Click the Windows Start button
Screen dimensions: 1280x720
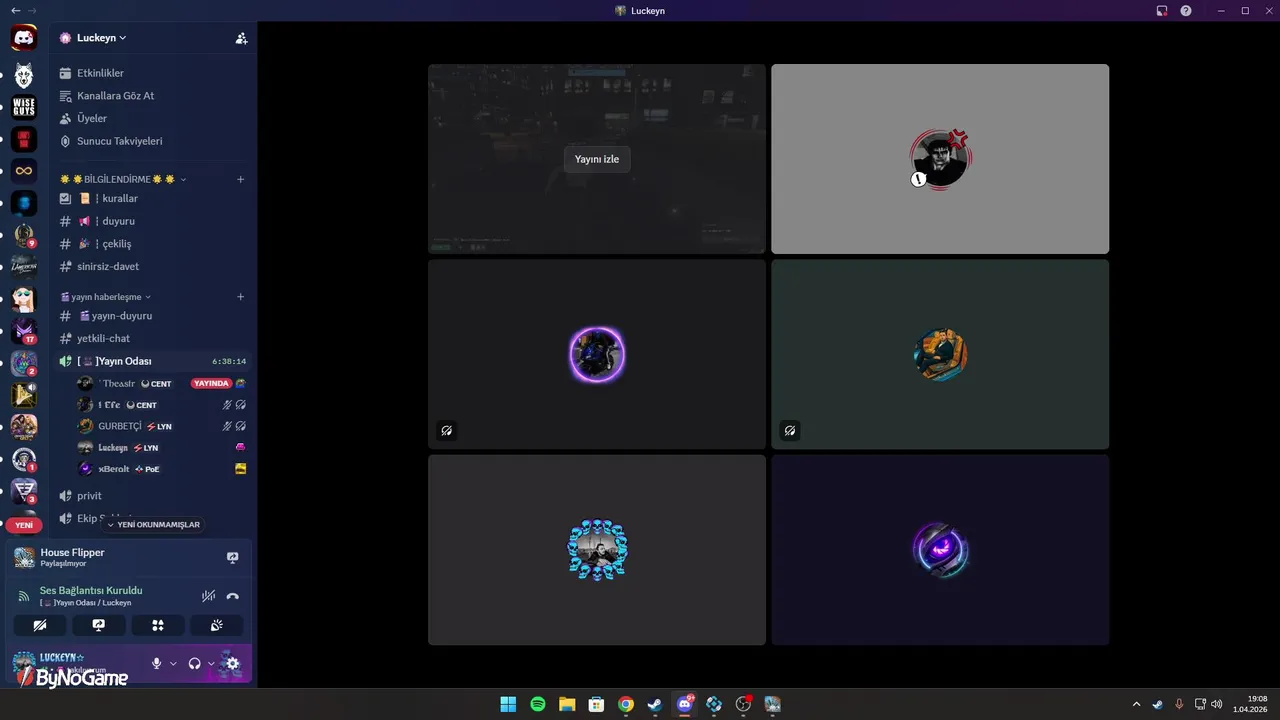point(508,704)
